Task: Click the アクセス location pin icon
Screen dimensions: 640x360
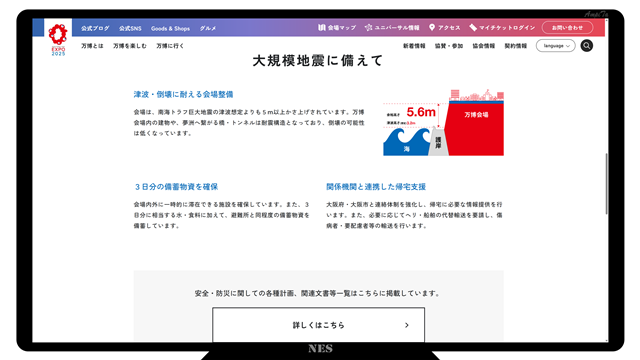Action: 432,27
